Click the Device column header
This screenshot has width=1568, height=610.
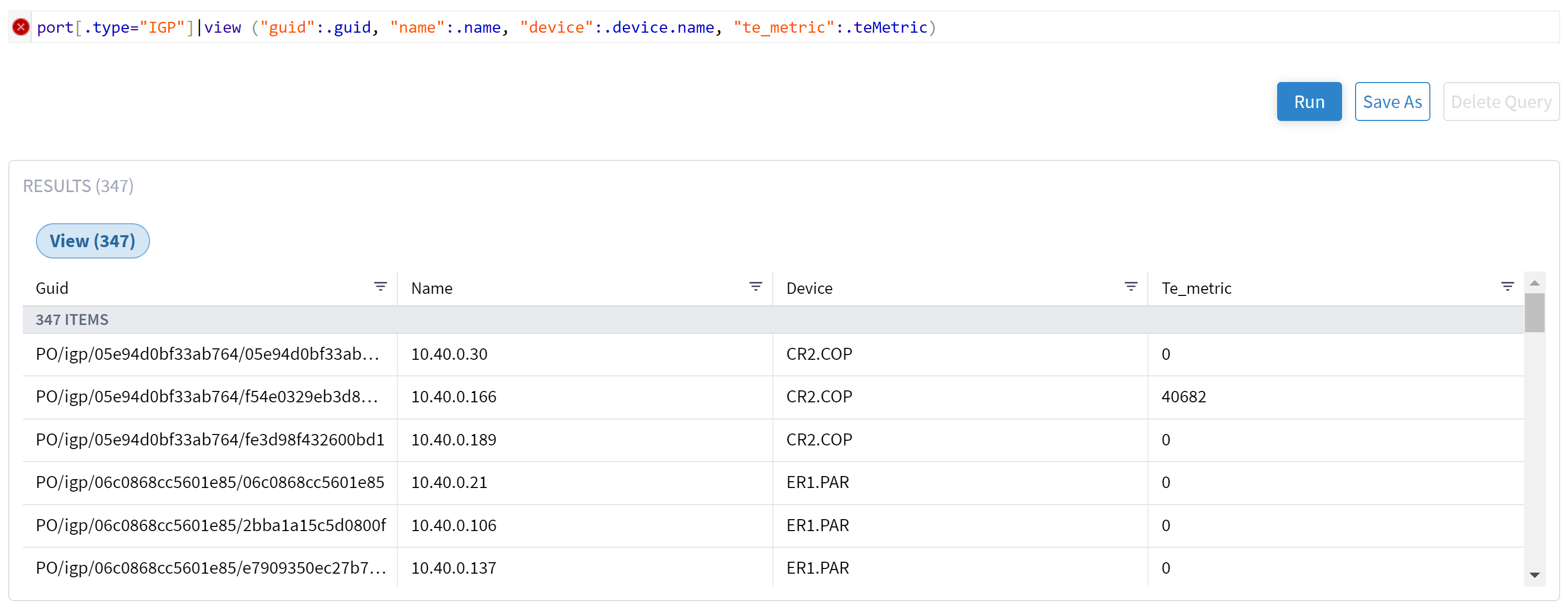point(809,288)
